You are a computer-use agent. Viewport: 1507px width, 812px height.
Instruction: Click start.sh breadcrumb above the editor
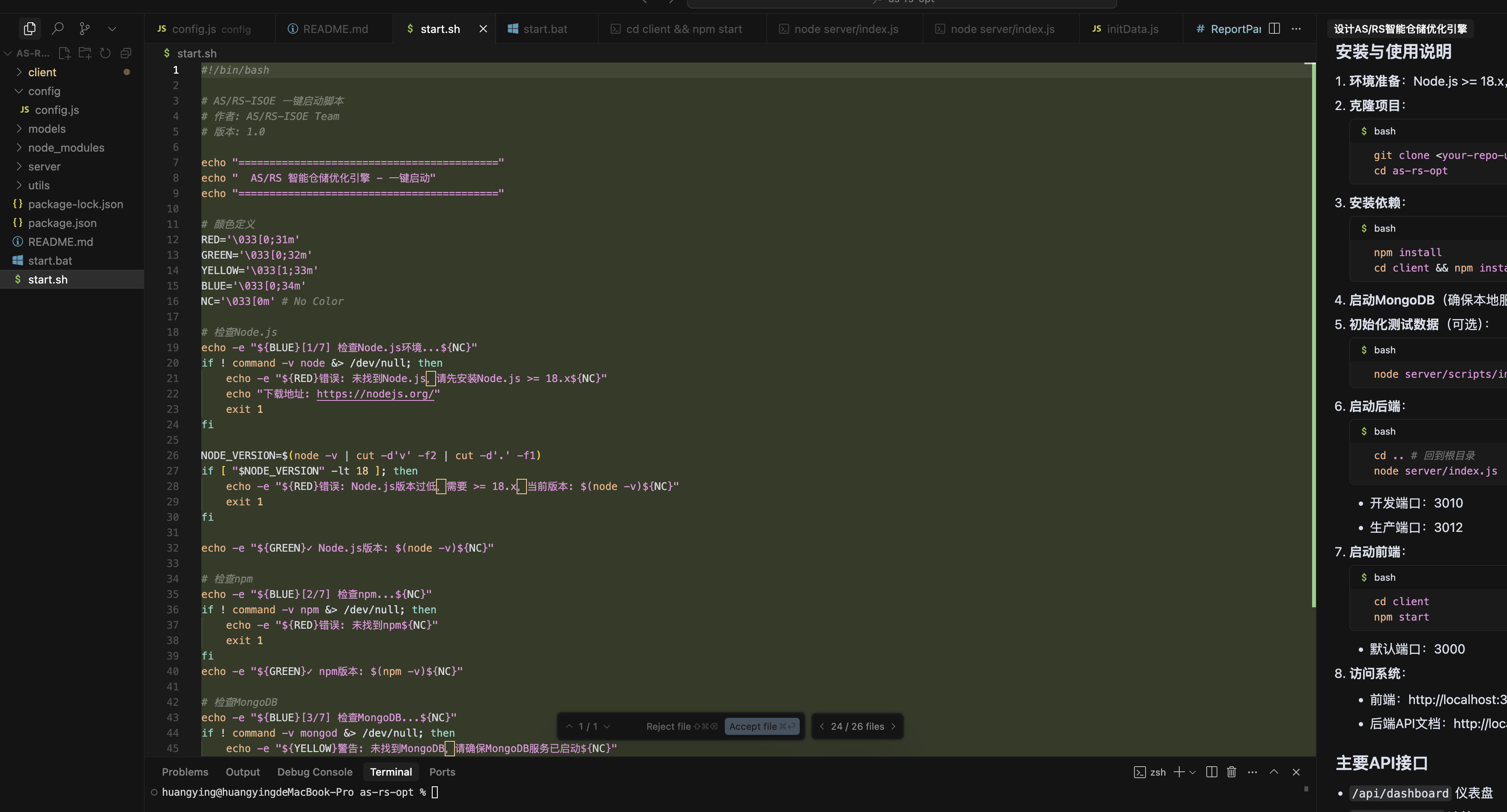(x=197, y=53)
